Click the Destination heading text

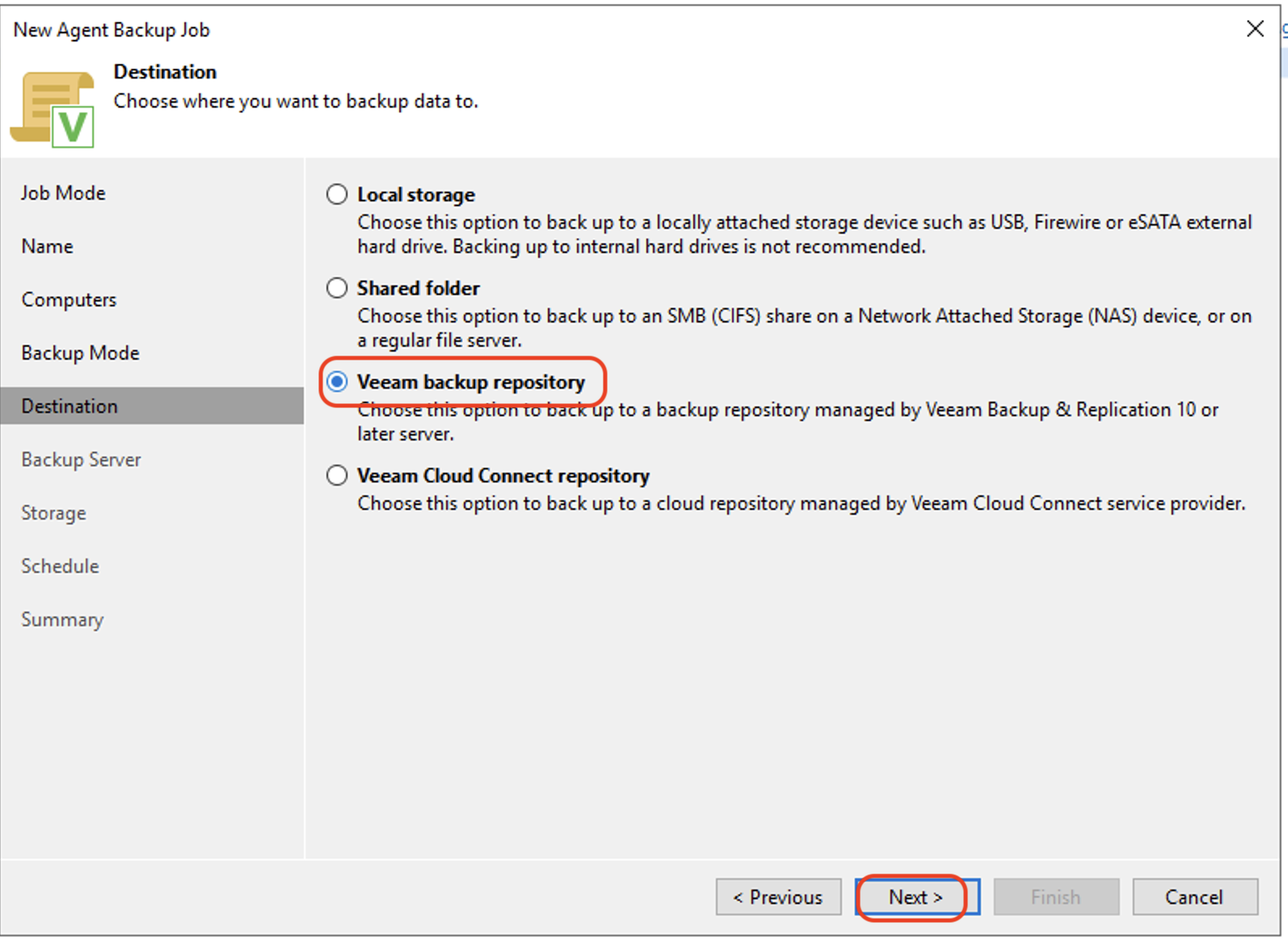pyautogui.click(x=165, y=72)
